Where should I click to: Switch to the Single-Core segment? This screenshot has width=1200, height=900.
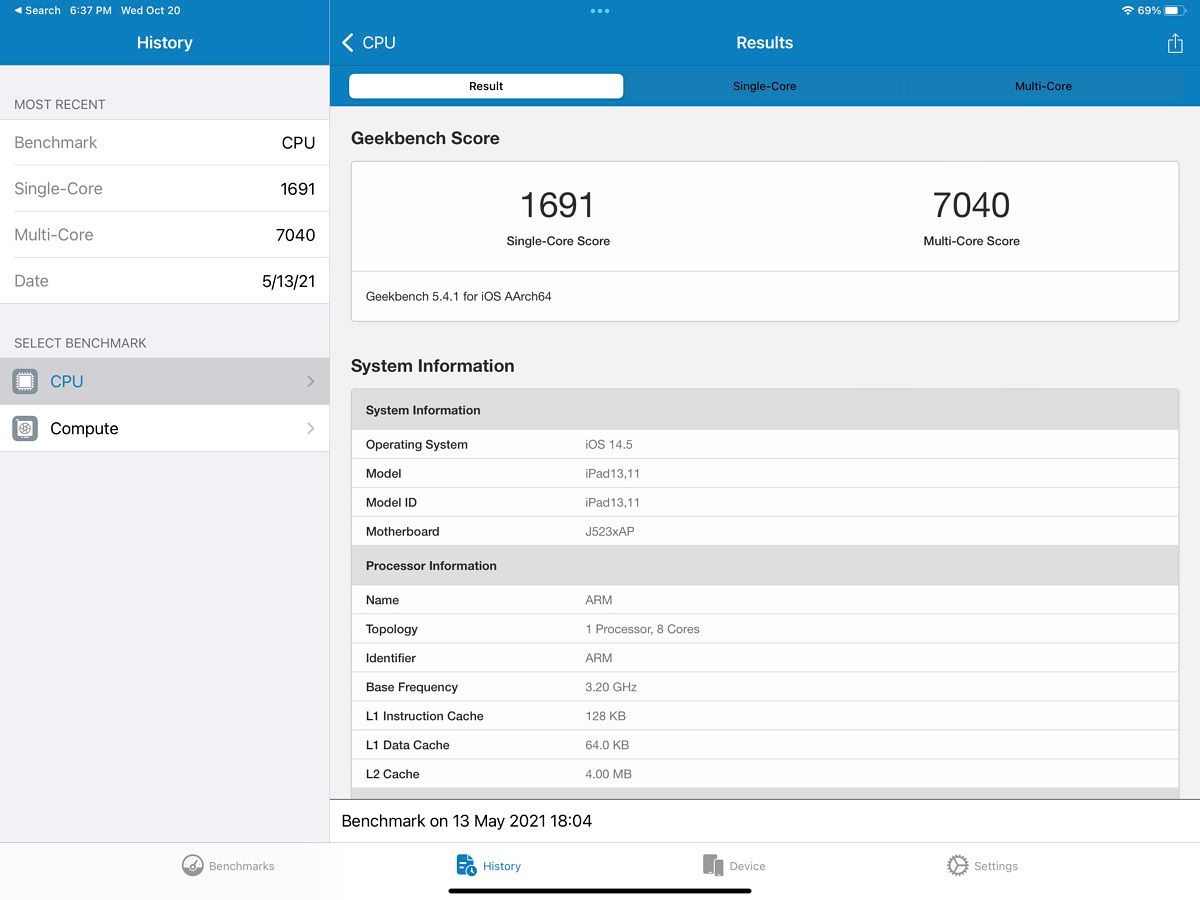(x=764, y=86)
